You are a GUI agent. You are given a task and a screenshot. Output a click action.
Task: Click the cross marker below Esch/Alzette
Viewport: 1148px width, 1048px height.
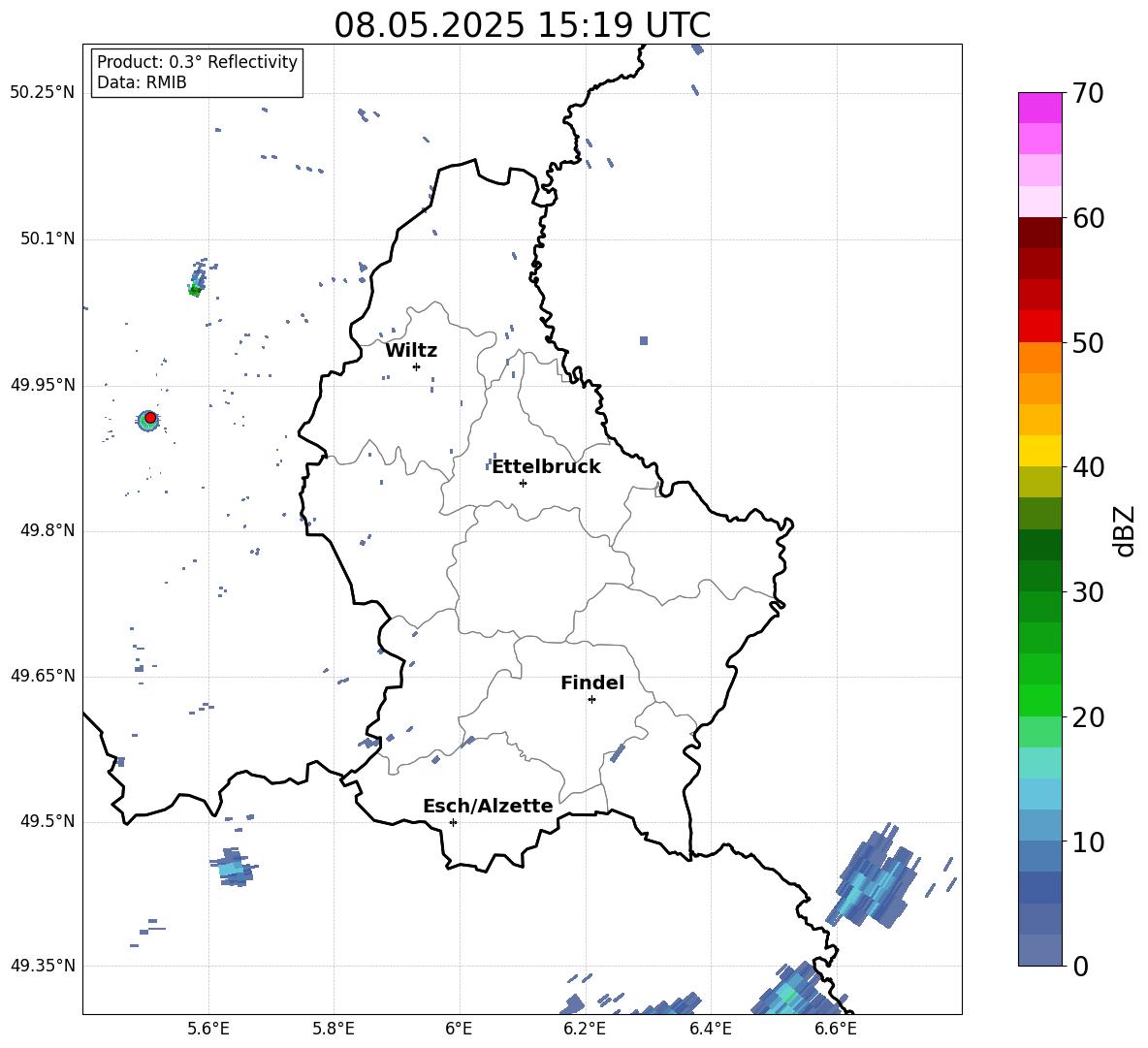pos(453,822)
